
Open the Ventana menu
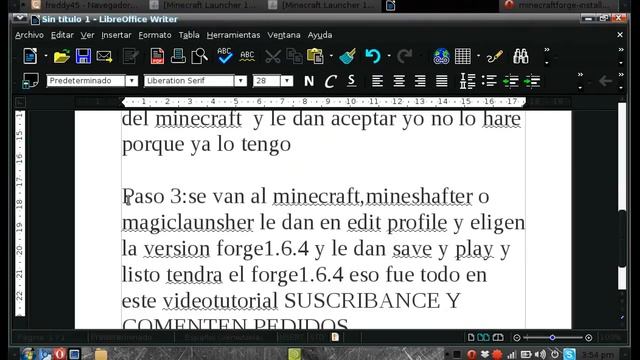tap(284, 35)
